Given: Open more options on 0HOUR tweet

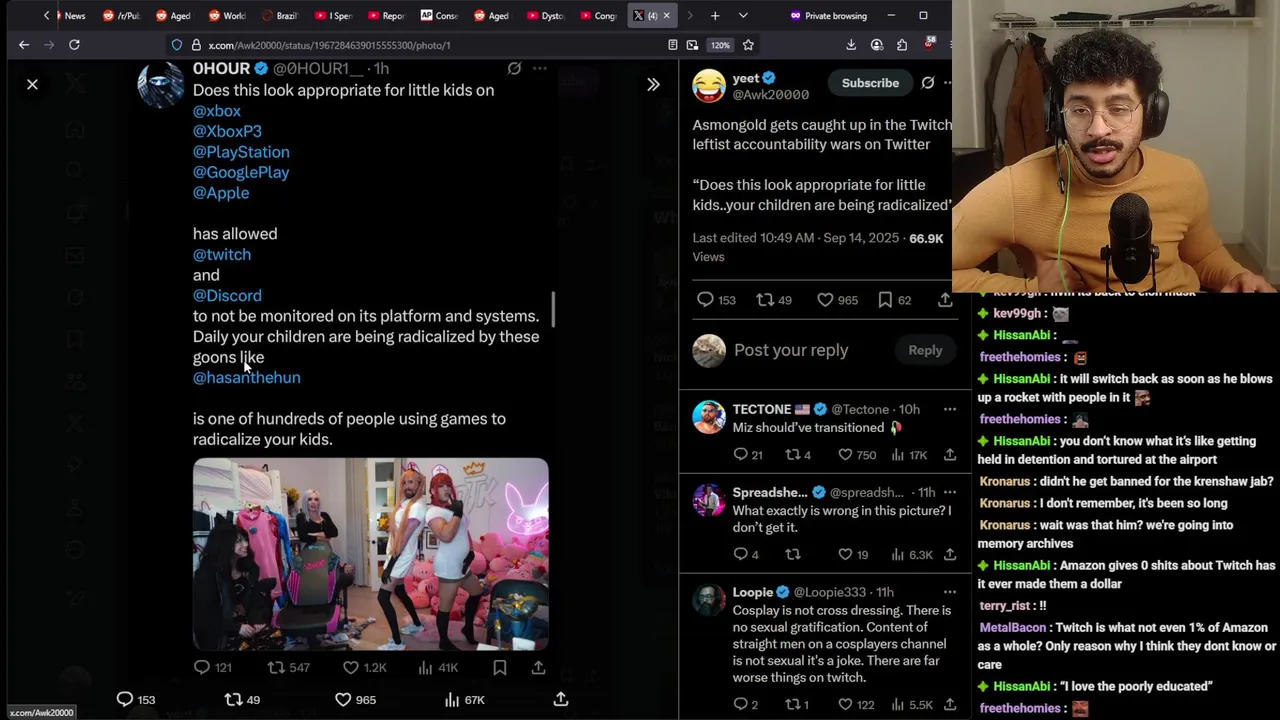Looking at the screenshot, I should point(540,69).
